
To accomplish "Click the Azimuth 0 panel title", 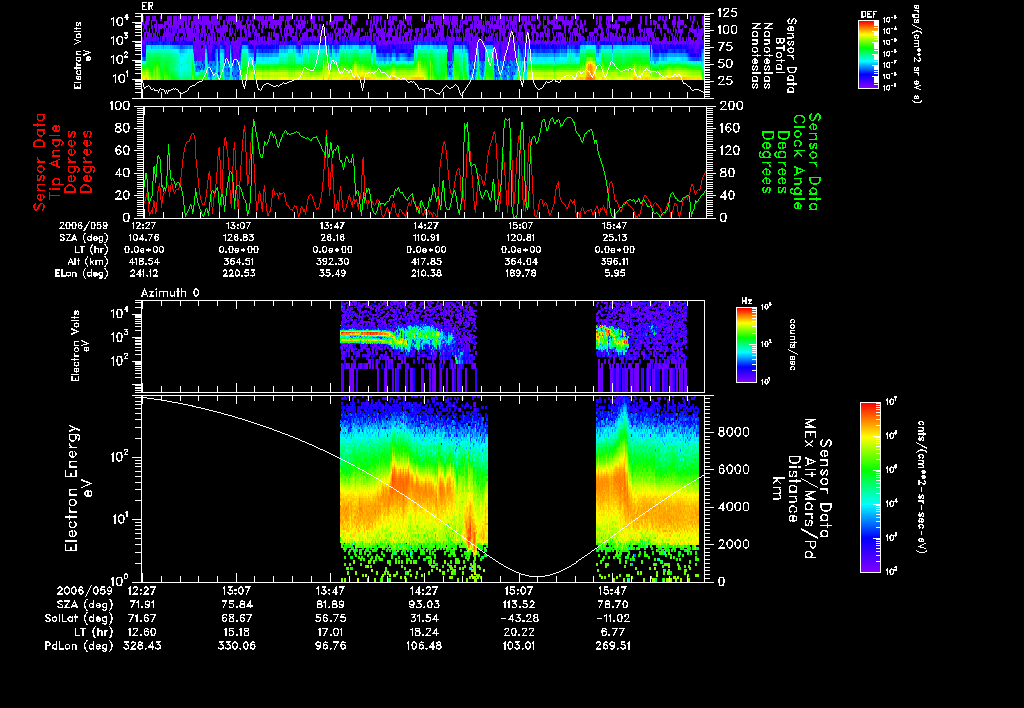I will tap(170, 293).
